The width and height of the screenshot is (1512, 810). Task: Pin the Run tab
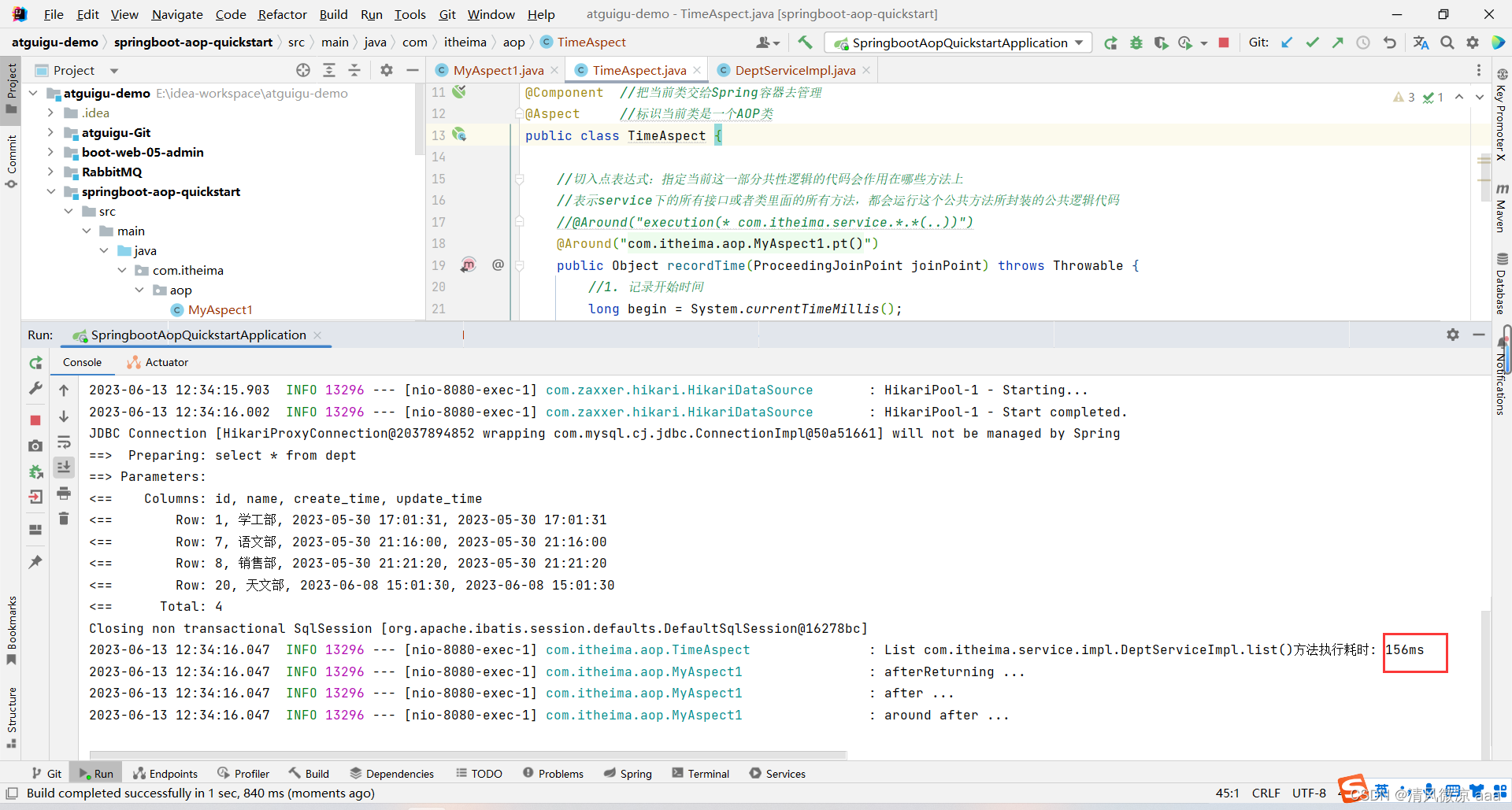pyautogui.click(x=35, y=562)
